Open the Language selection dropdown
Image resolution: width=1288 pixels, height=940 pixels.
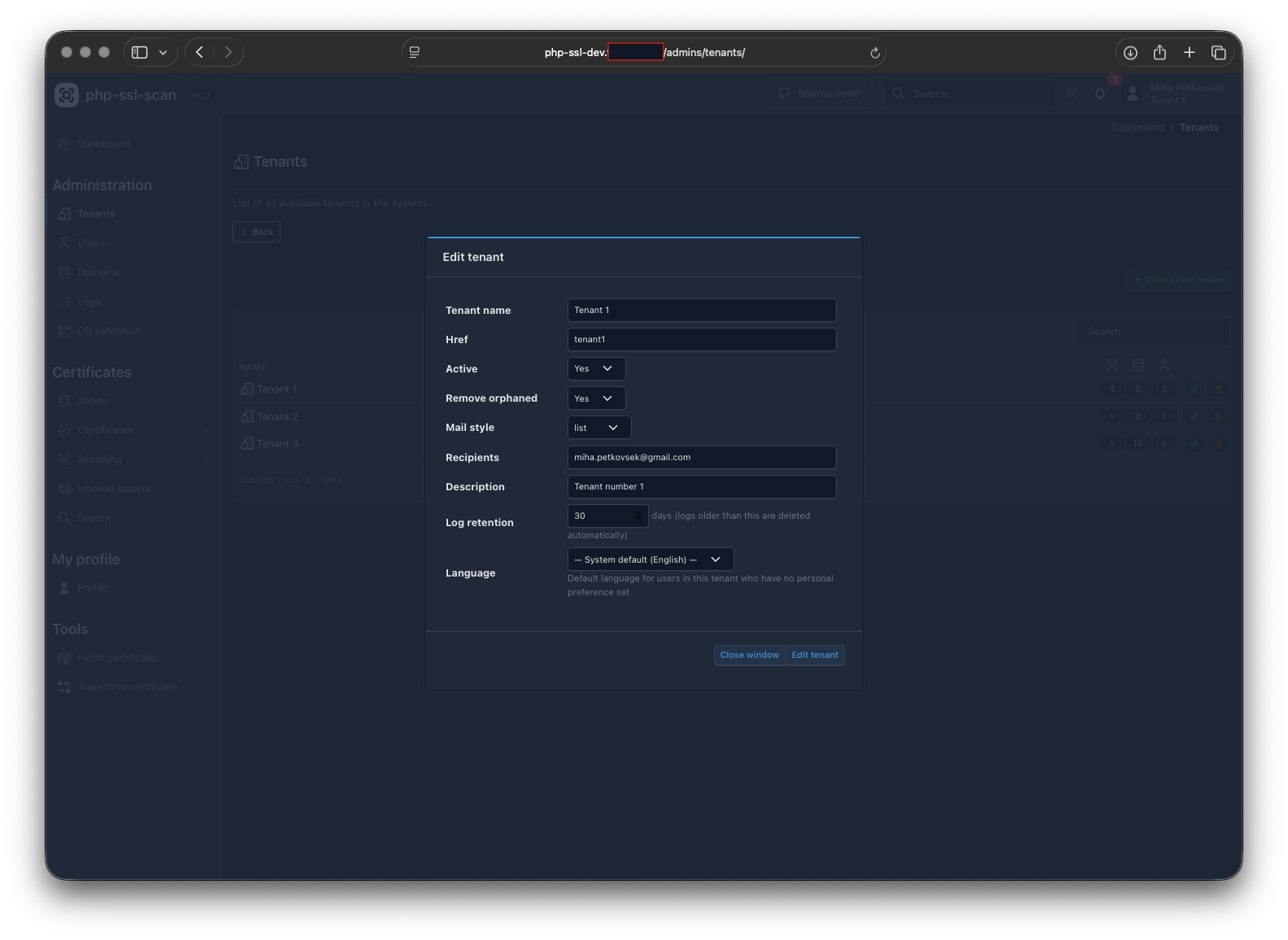[x=650, y=559]
